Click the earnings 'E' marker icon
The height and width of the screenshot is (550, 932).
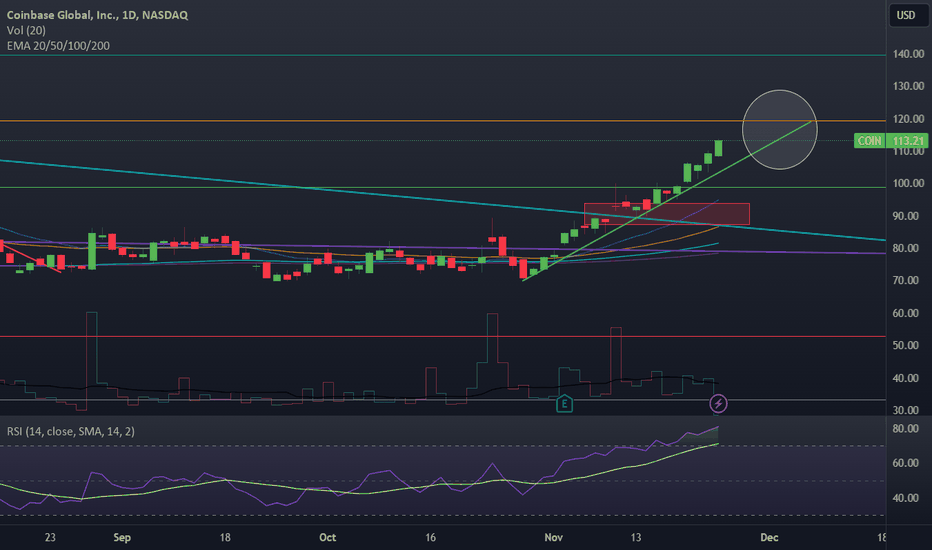click(x=564, y=404)
